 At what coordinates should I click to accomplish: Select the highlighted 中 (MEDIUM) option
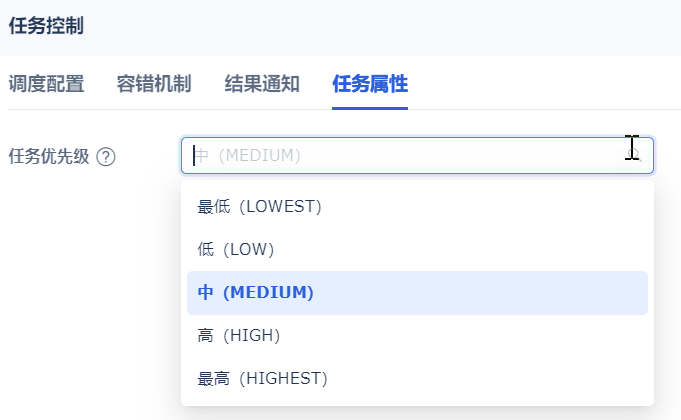[x=256, y=292]
